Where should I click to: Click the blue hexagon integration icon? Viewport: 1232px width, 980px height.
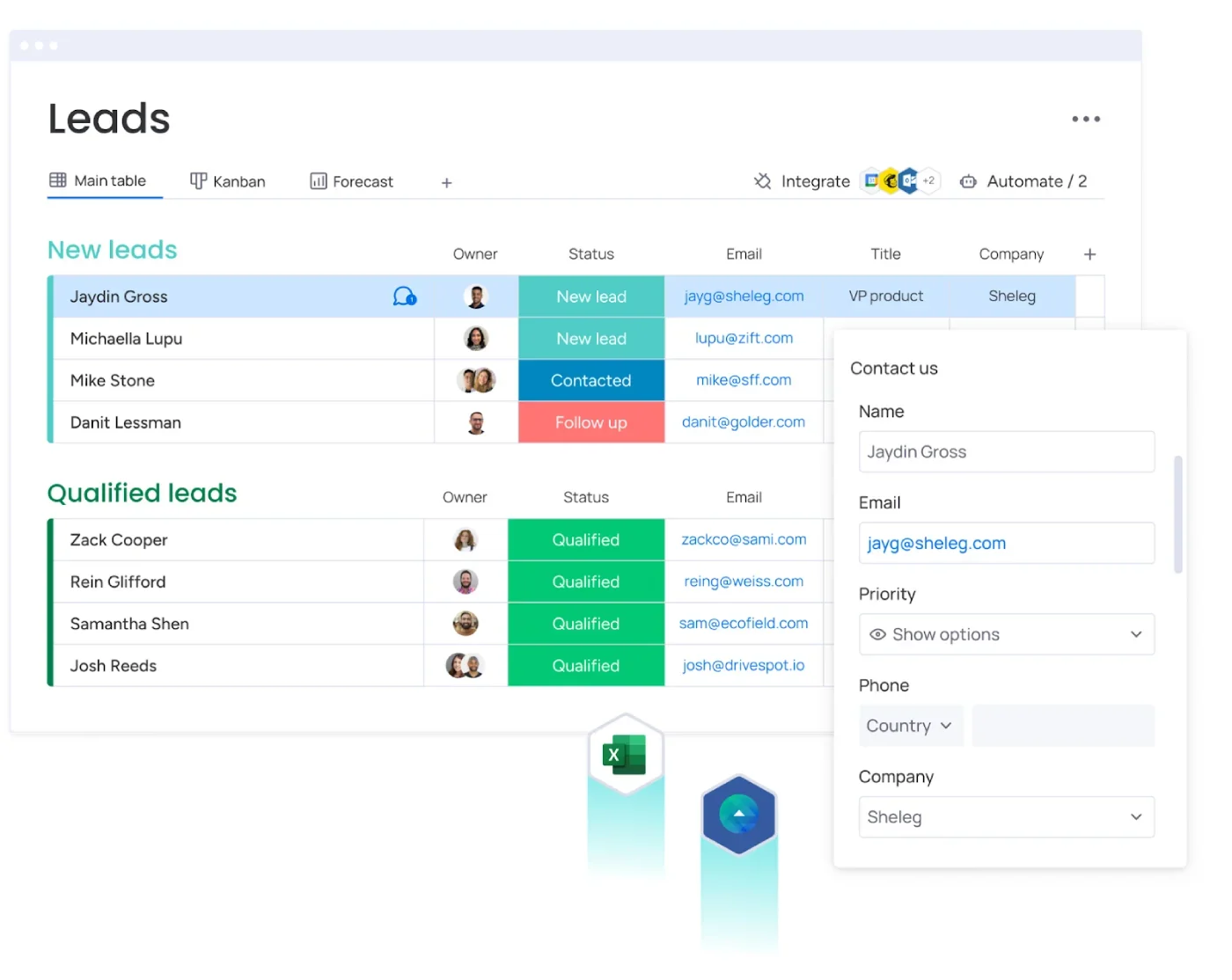(x=739, y=815)
